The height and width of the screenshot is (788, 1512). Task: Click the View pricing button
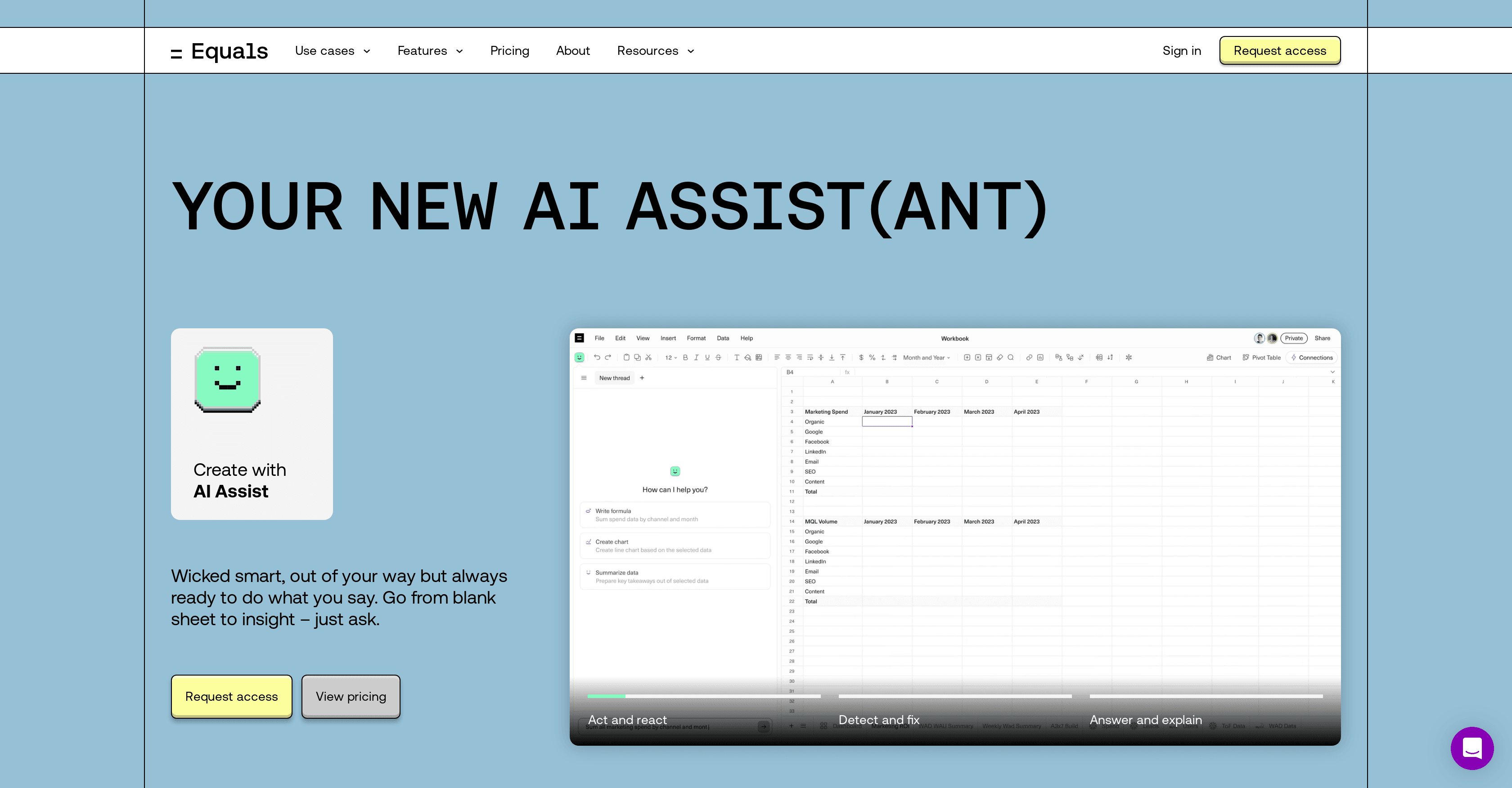pos(351,696)
